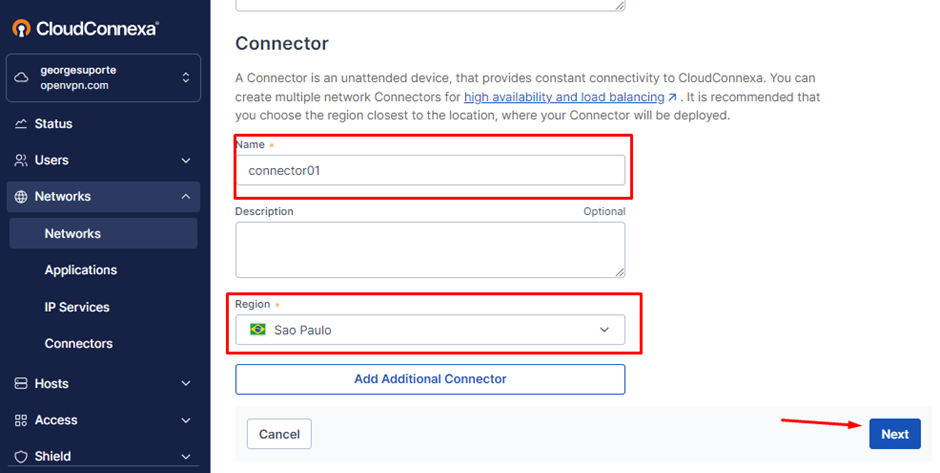
Task: Click the Users people icon
Action: click(x=21, y=160)
